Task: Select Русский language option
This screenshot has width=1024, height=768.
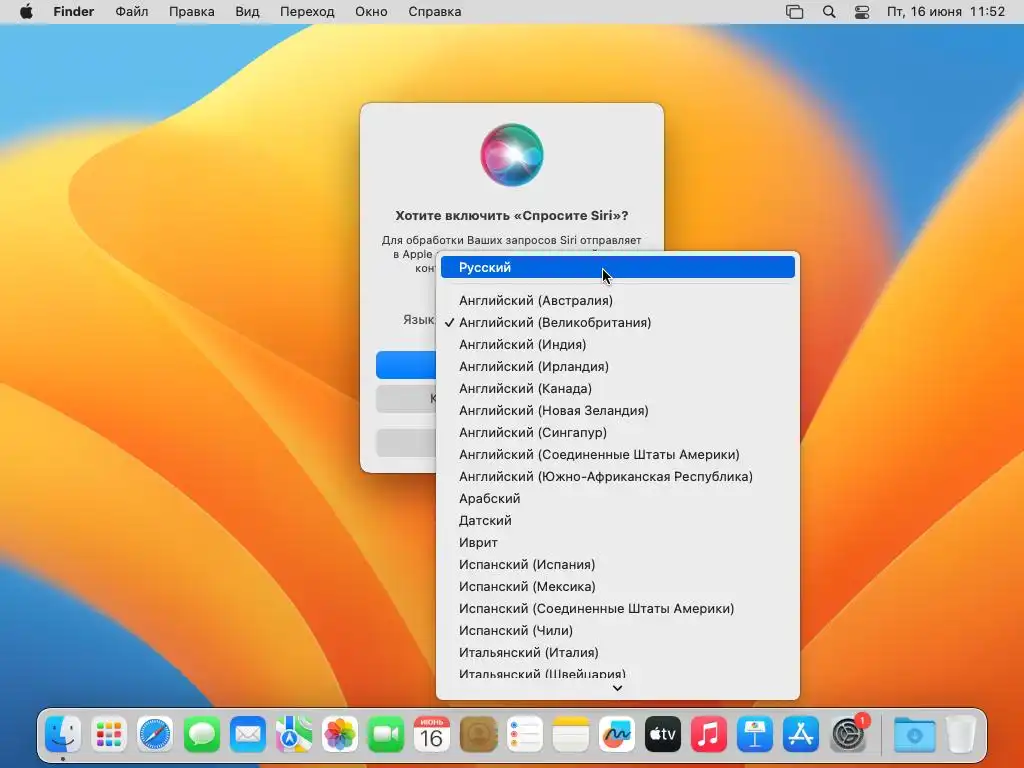Action: 618,267
